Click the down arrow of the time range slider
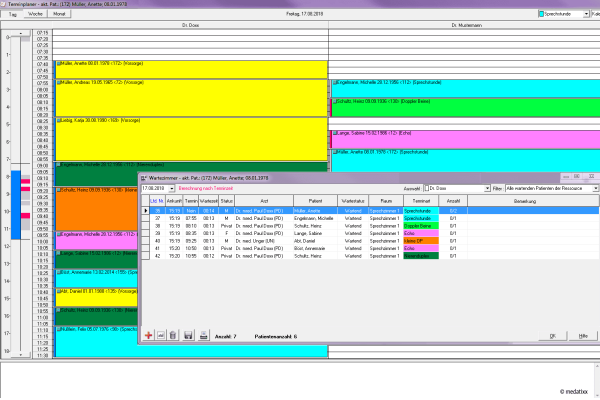600x400 pixels. click(x=21, y=355)
